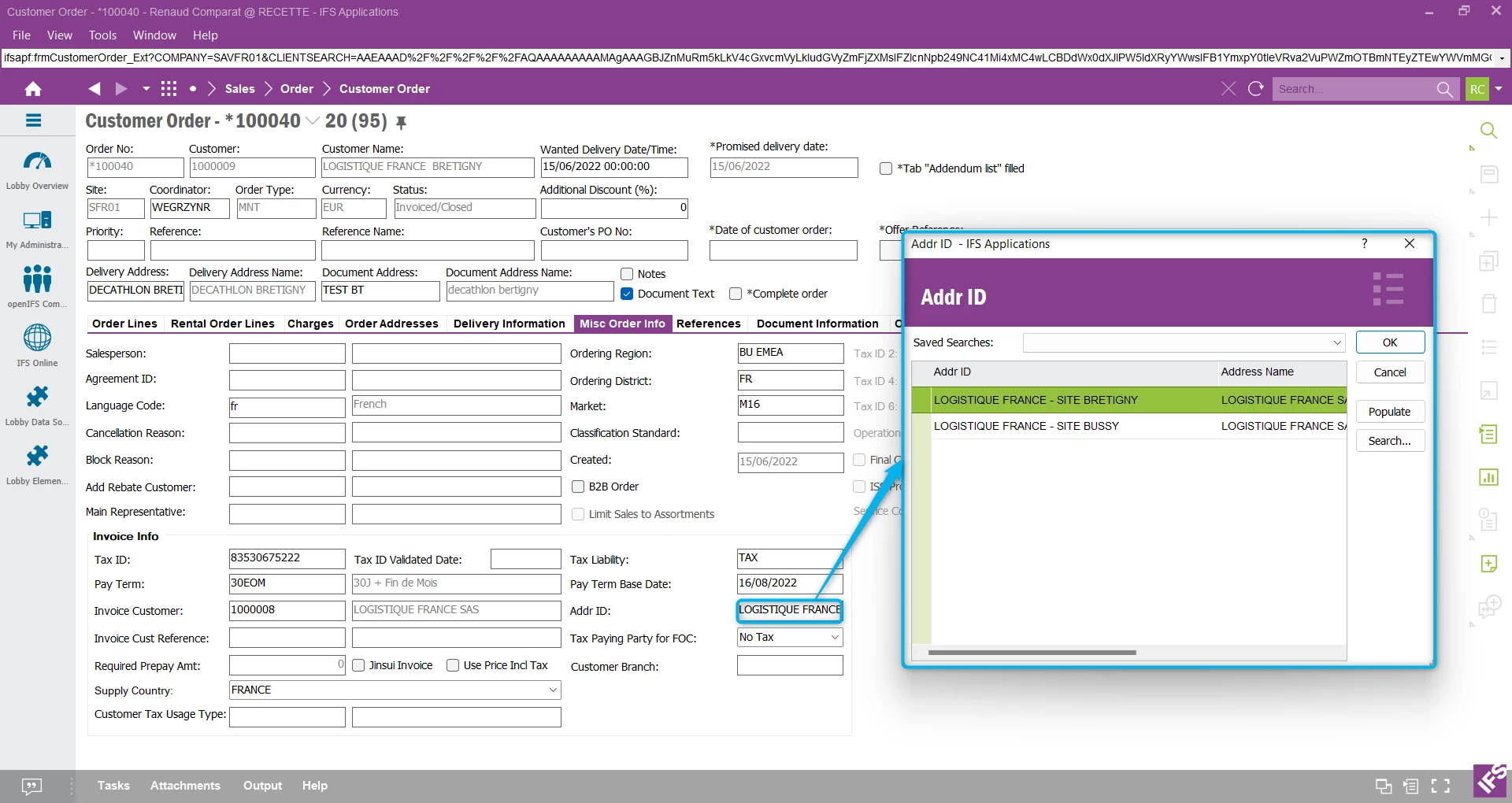The image size is (1512, 803).
Task: Click the Populate button in the dialog
Action: 1390,411
